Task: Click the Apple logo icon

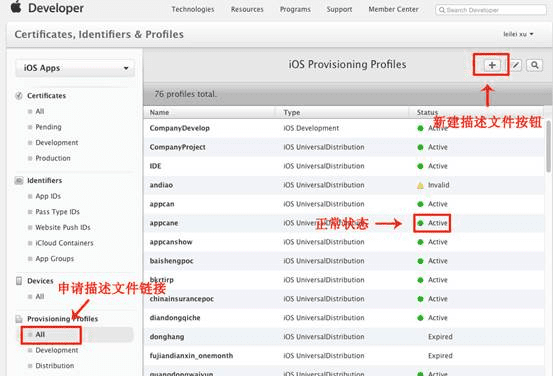Action: (x=16, y=7)
